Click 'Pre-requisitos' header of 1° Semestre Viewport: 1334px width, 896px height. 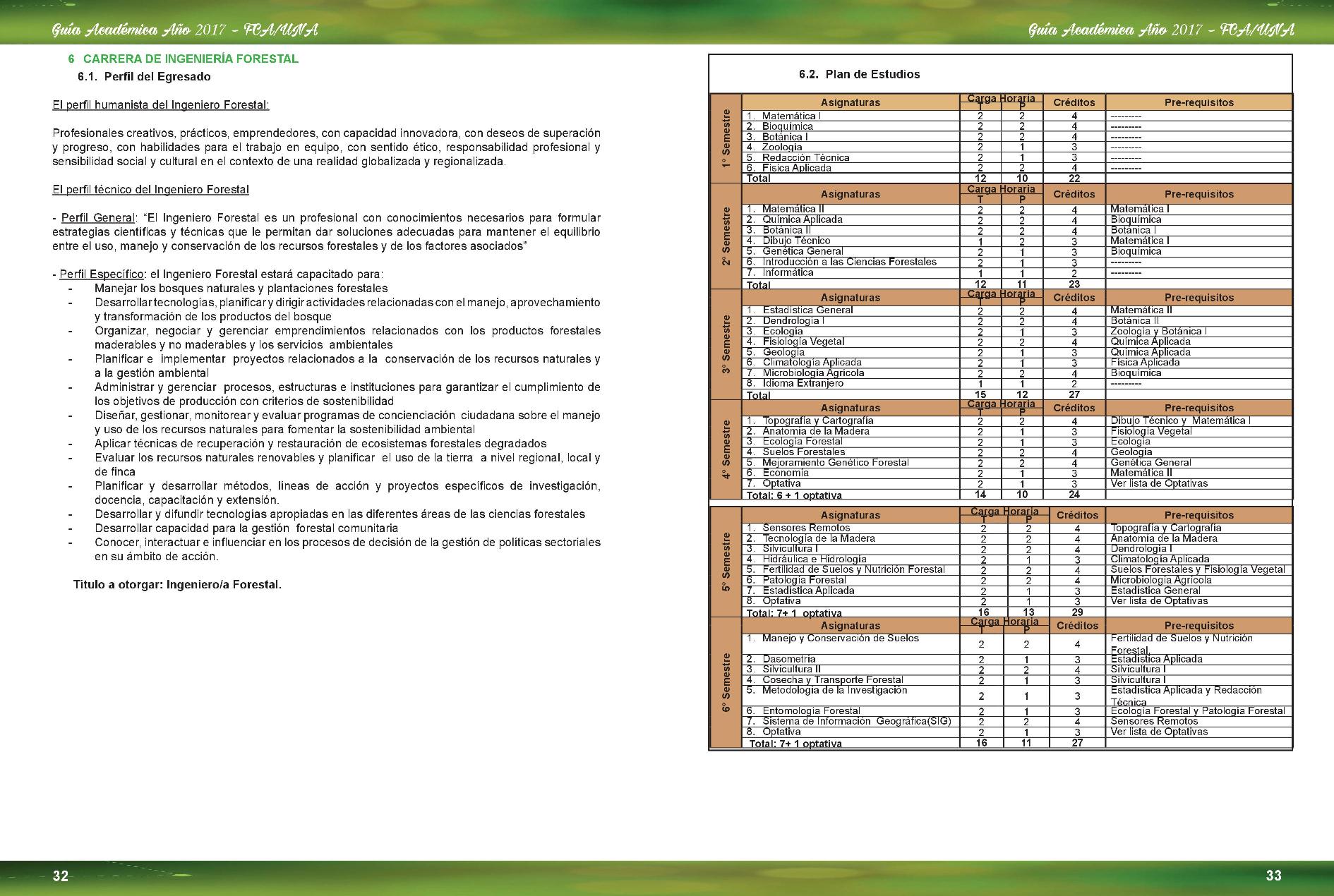pos(1199,103)
